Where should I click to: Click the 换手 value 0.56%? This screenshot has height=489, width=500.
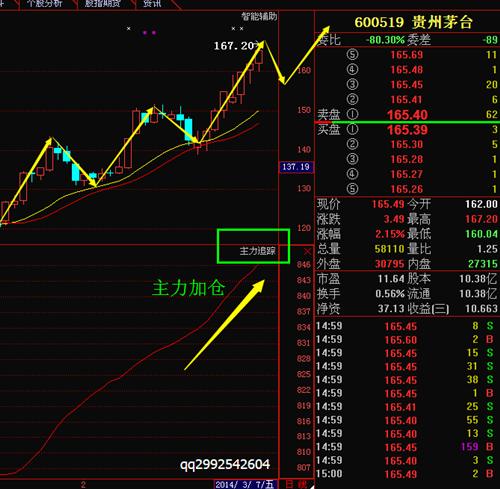(390, 294)
